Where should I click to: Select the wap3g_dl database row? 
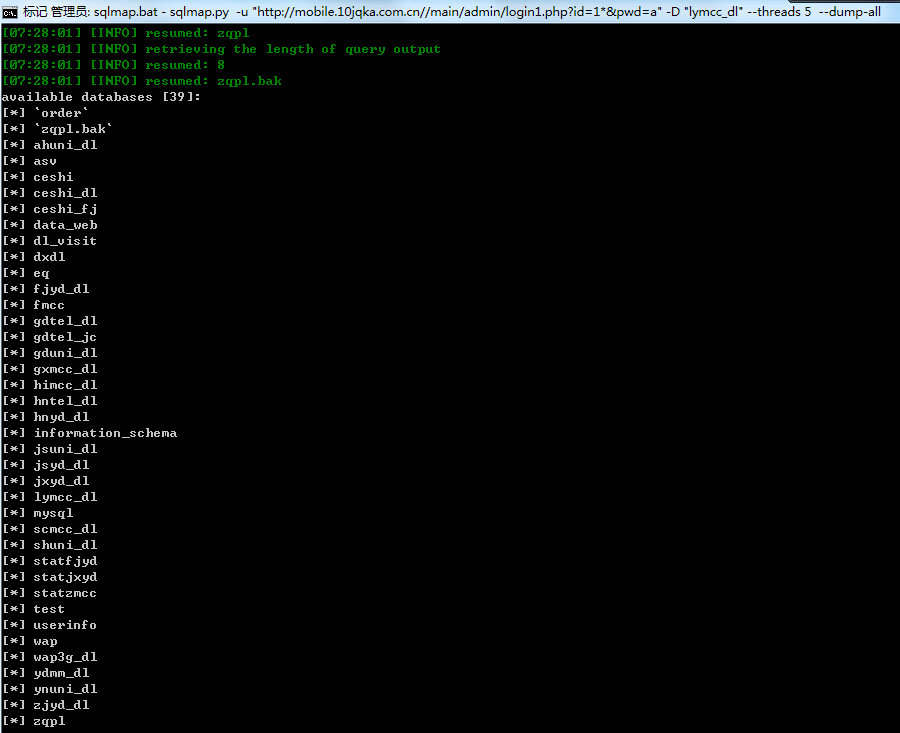[49, 657]
